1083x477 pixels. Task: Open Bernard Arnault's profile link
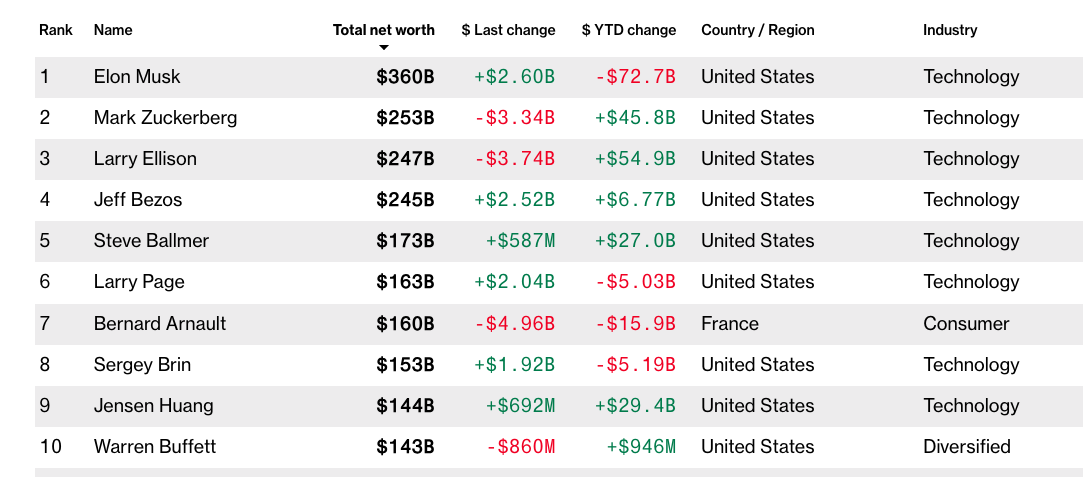[160, 324]
